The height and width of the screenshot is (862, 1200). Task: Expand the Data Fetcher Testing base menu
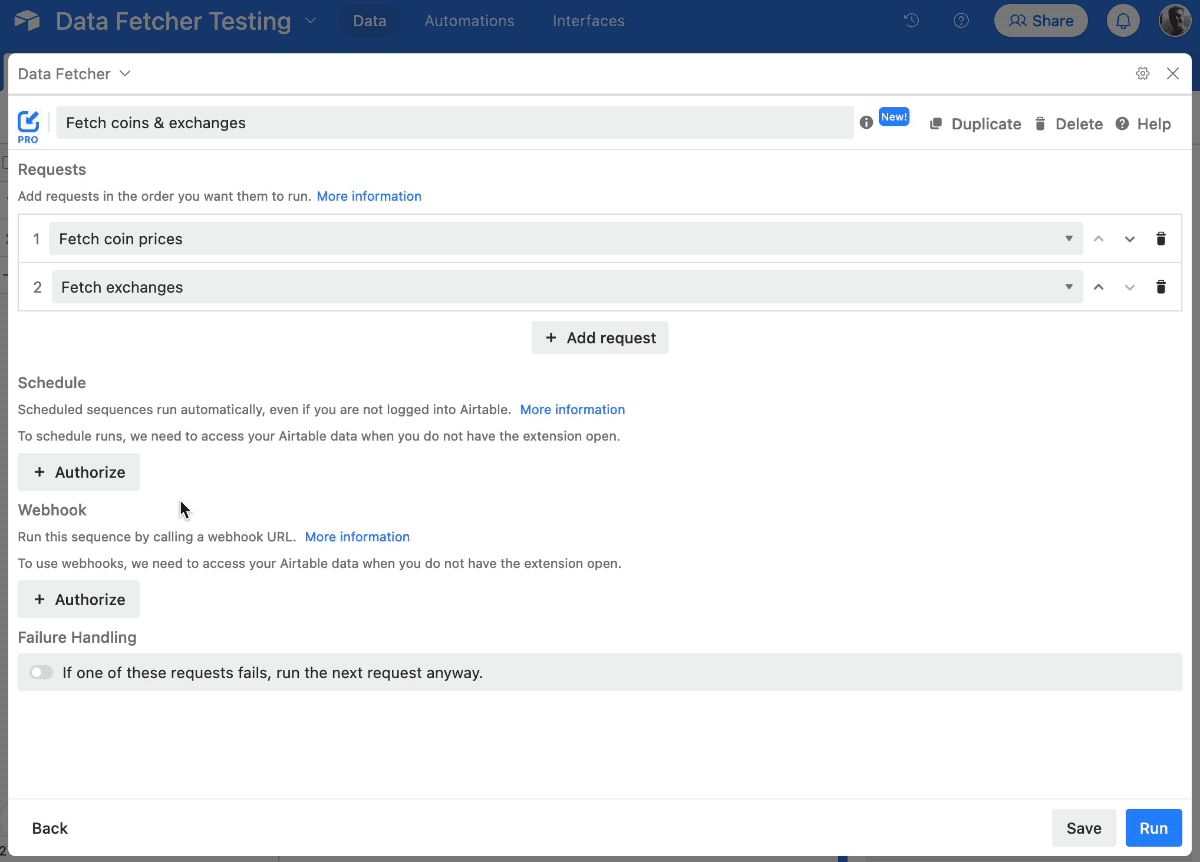click(309, 21)
